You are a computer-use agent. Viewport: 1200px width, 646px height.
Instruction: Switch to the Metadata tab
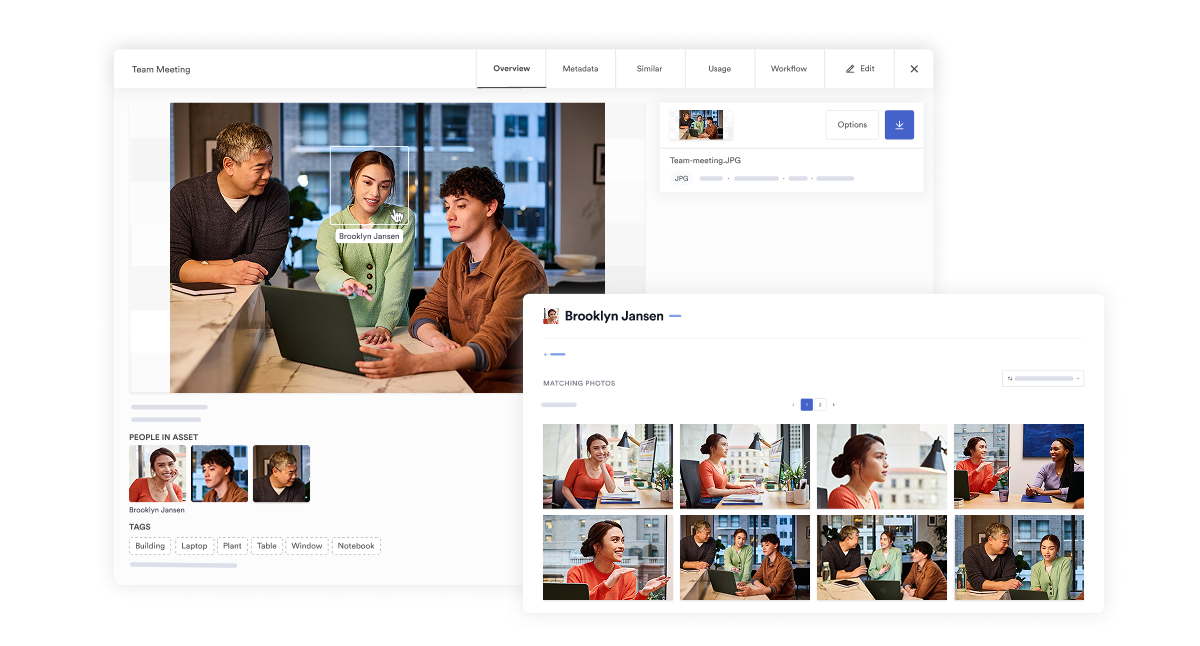pyautogui.click(x=580, y=69)
